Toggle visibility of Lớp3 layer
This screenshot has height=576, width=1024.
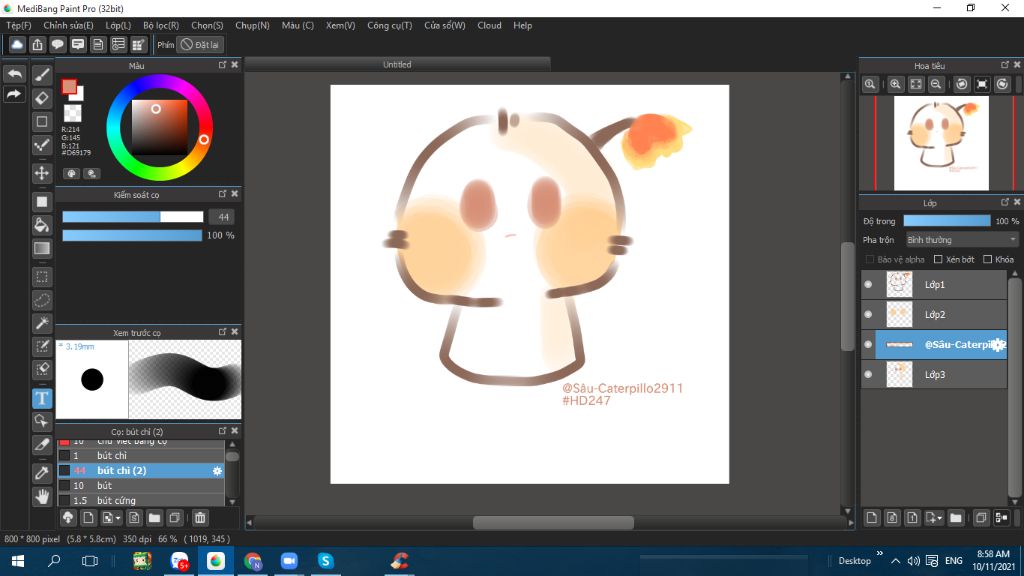[868, 375]
